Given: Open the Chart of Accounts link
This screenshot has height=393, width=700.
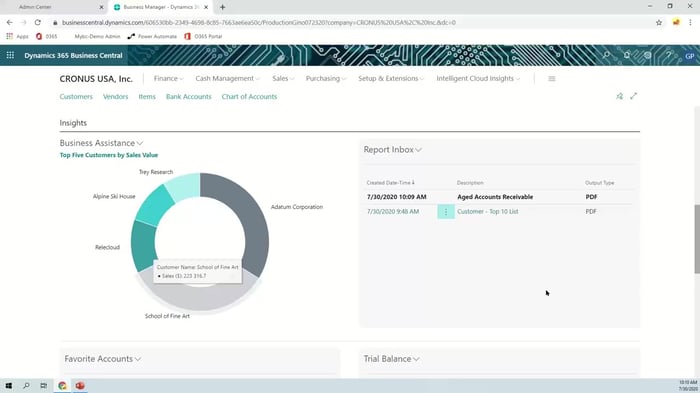Looking at the screenshot, I should tap(249, 96).
